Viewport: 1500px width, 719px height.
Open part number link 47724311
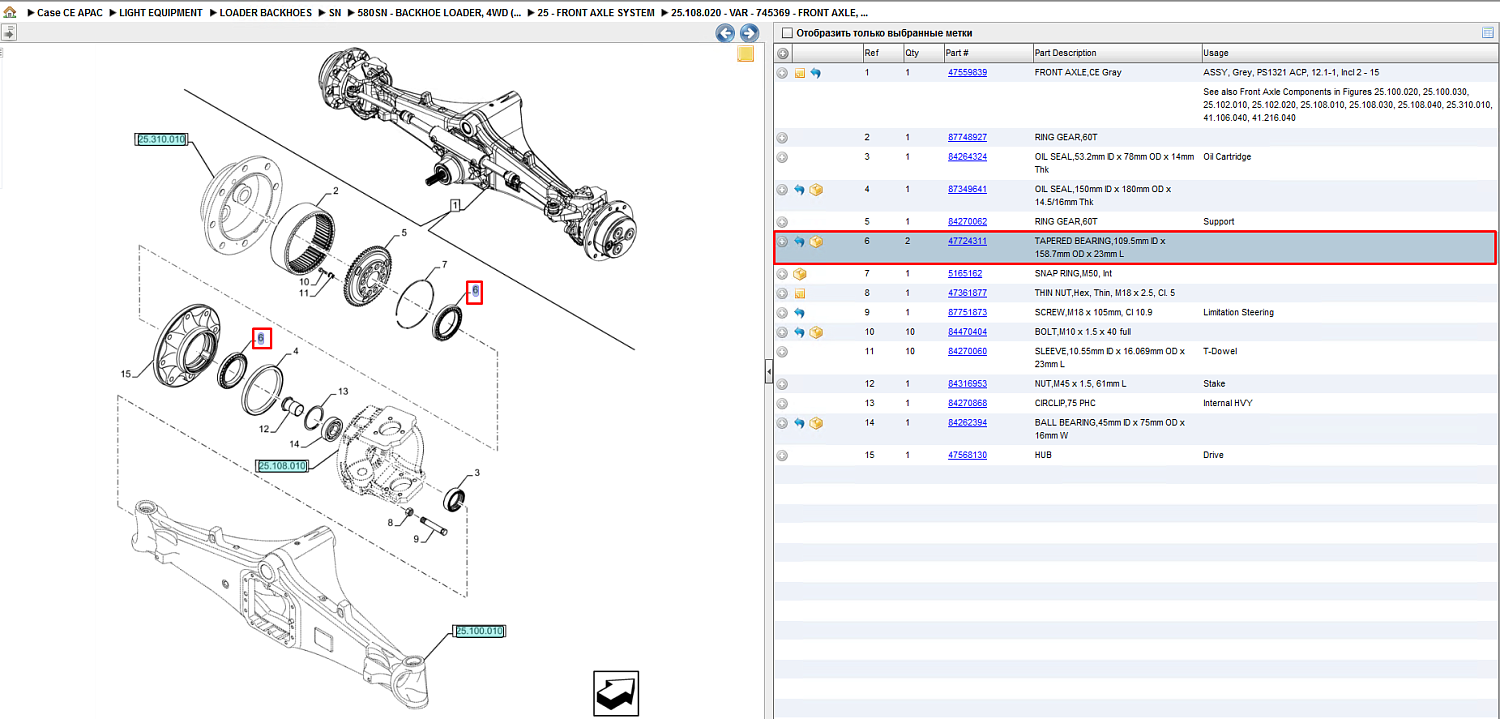point(967,241)
